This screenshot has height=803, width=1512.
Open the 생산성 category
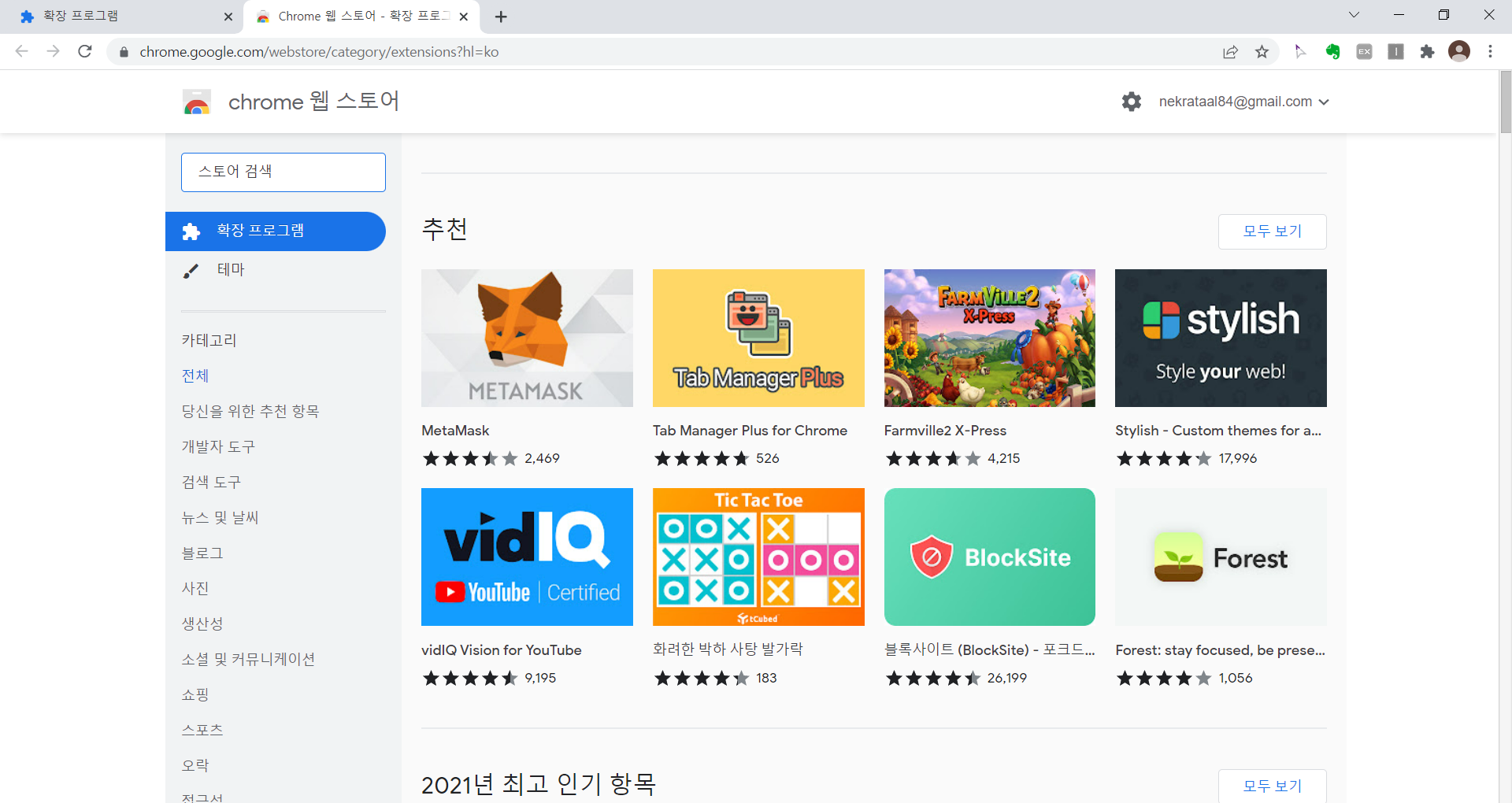[x=202, y=624]
